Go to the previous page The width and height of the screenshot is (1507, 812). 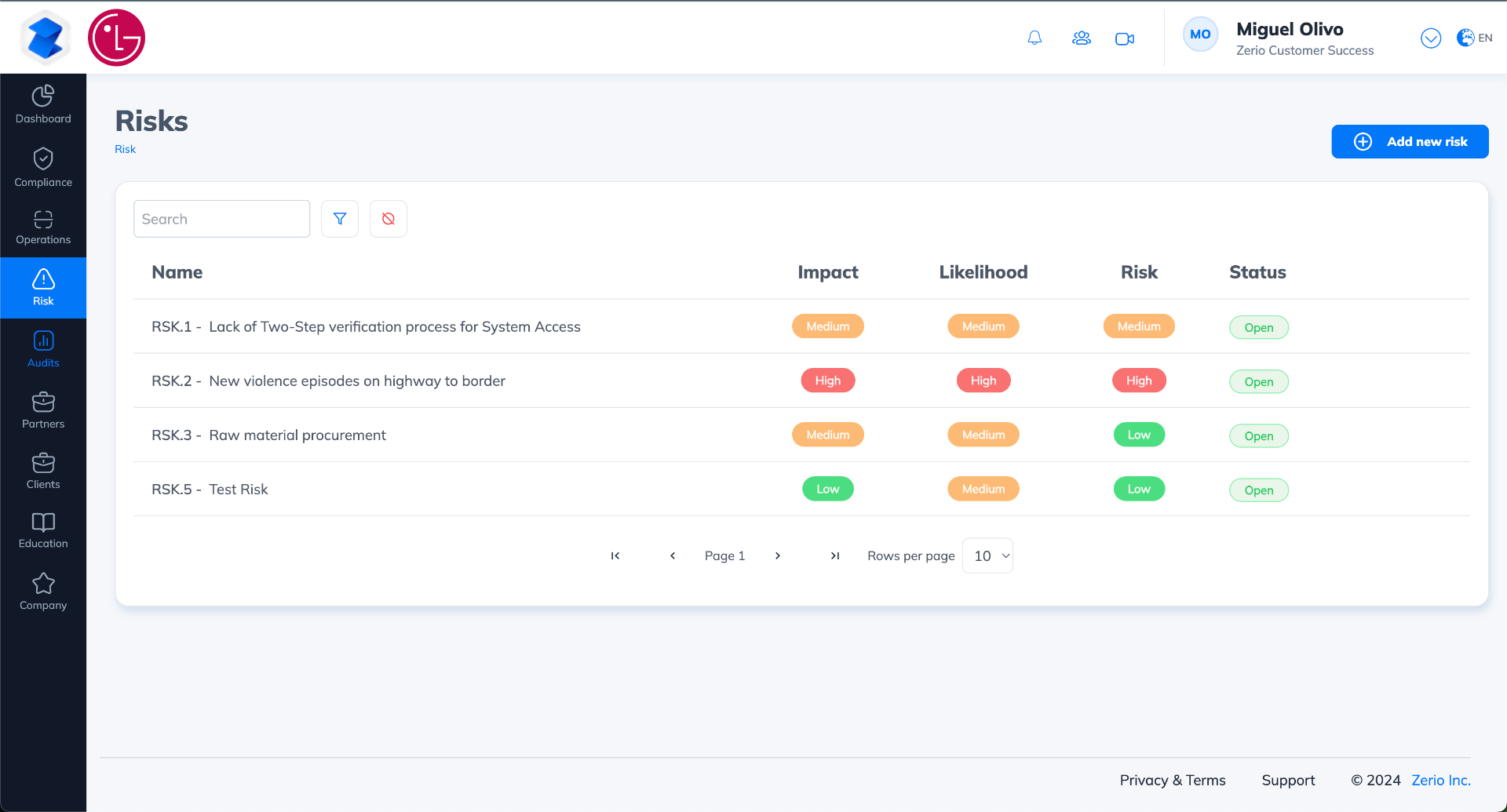coord(673,555)
